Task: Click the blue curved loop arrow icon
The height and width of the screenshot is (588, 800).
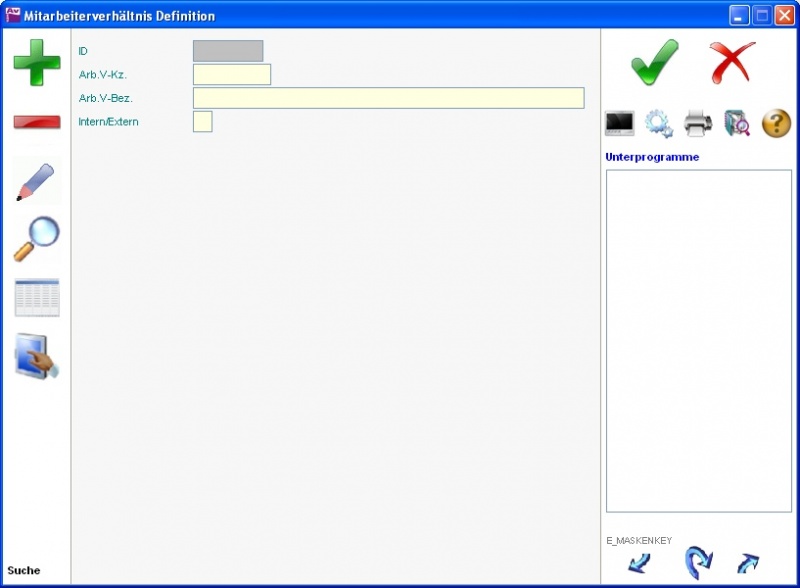Action: click(696, 564)
